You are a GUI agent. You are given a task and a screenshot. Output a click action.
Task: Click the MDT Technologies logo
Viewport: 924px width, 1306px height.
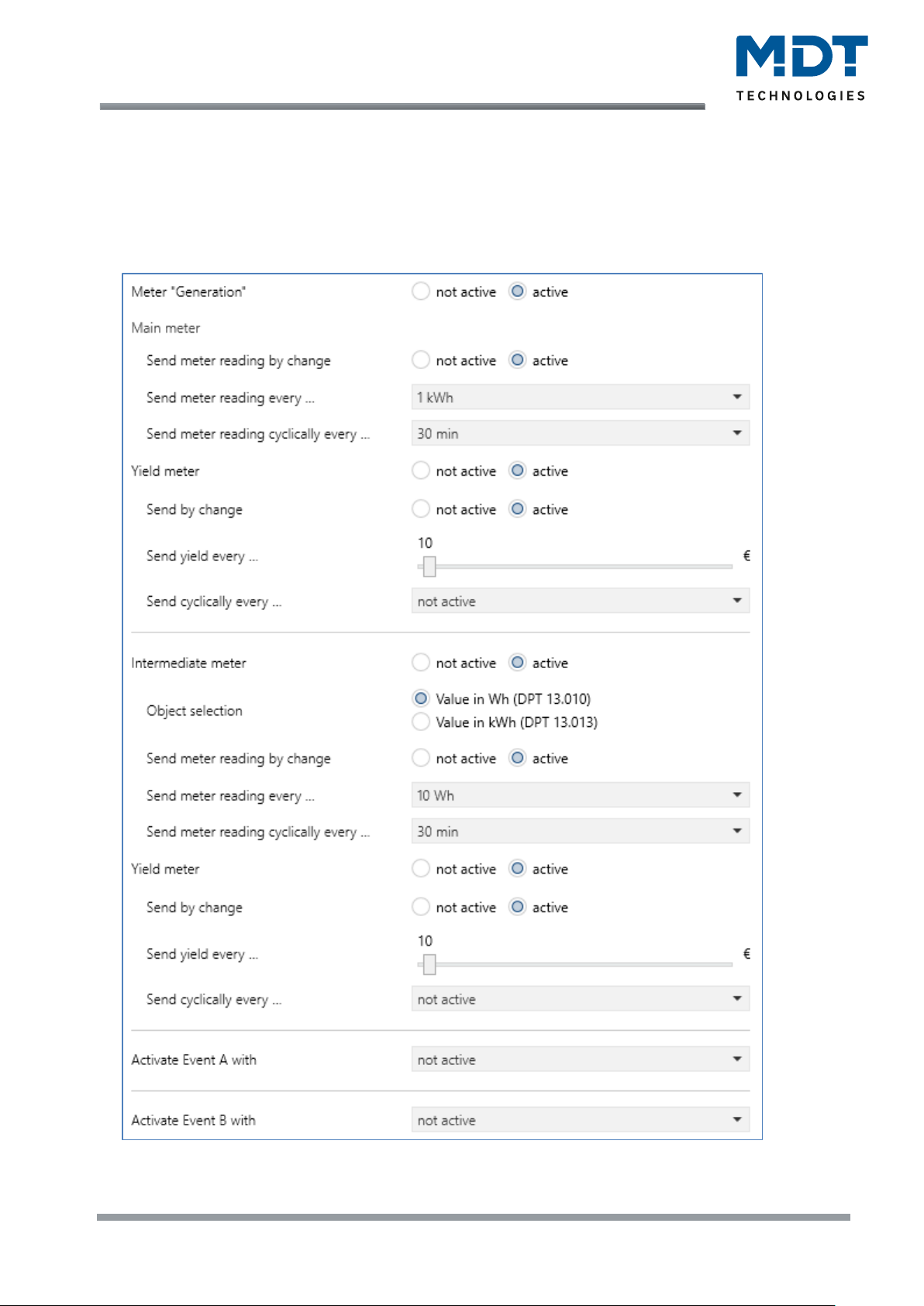[x=802, y=68]
